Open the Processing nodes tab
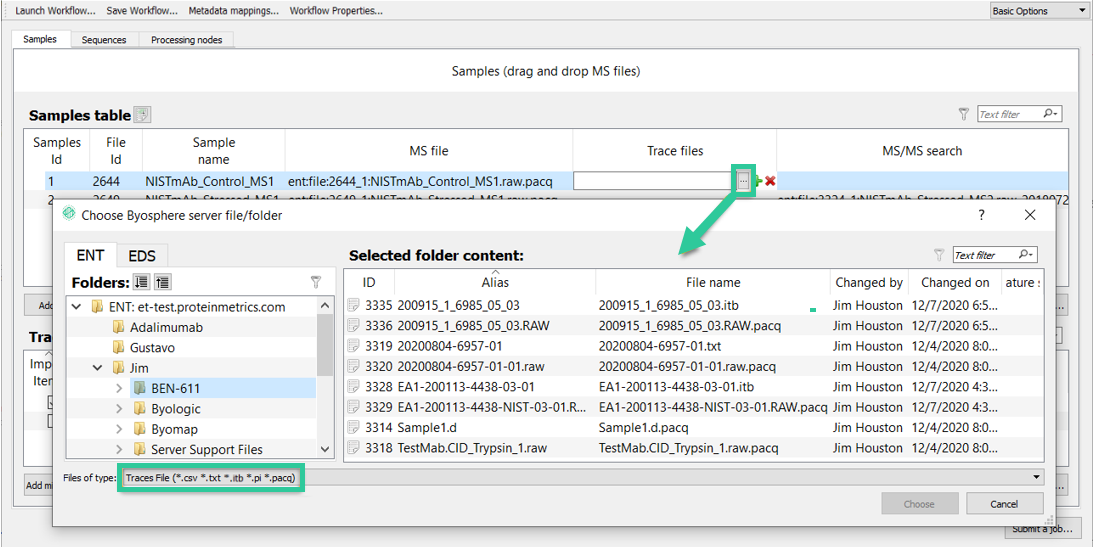Image resolution: width=1094 pixels, height=547 pixels. coord(186,40)
